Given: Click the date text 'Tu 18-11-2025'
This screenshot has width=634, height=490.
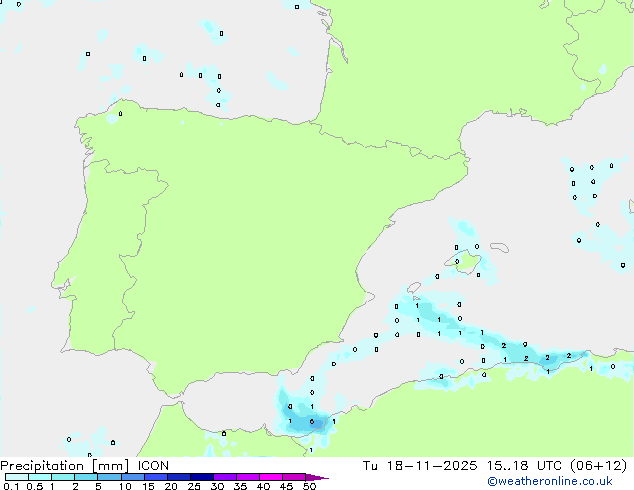Looking at the screenshot, I should point(420,466).
